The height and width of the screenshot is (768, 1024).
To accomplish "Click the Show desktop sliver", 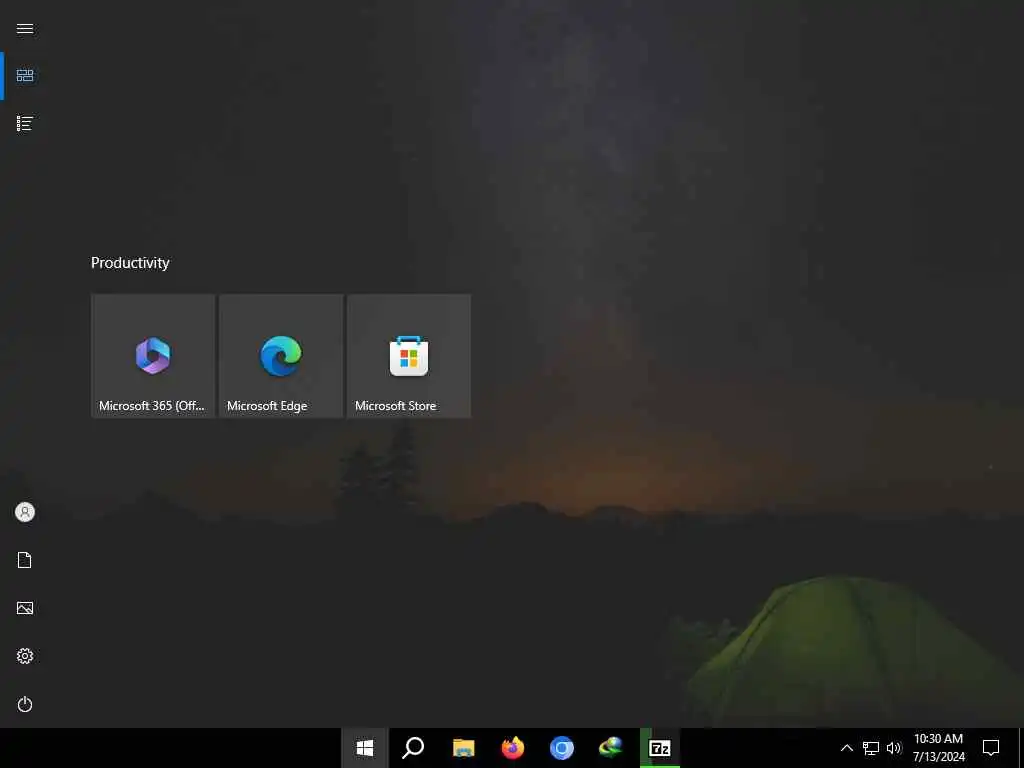I will coord(1021,748).
